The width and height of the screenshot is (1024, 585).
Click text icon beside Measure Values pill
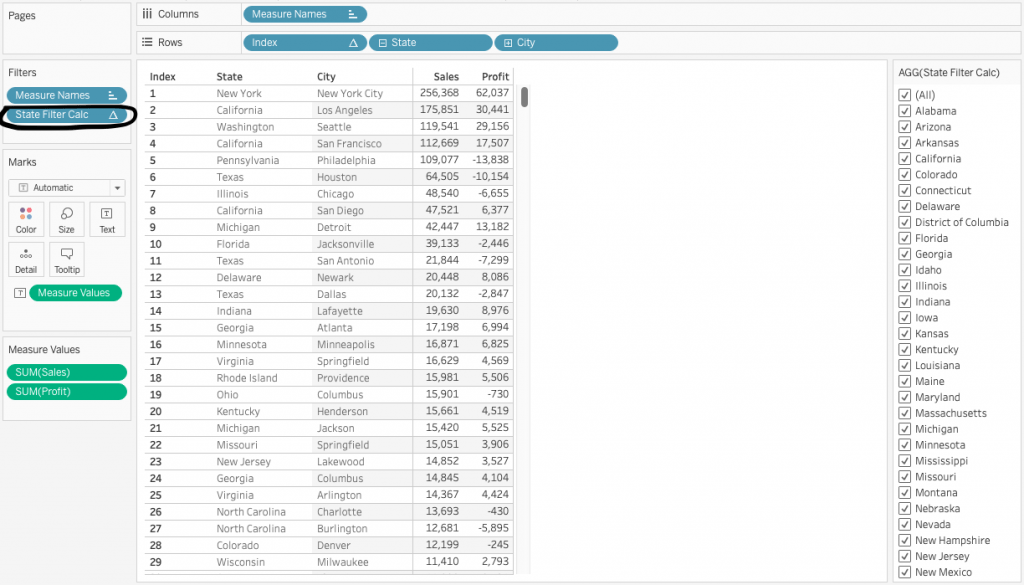point(19,293)
